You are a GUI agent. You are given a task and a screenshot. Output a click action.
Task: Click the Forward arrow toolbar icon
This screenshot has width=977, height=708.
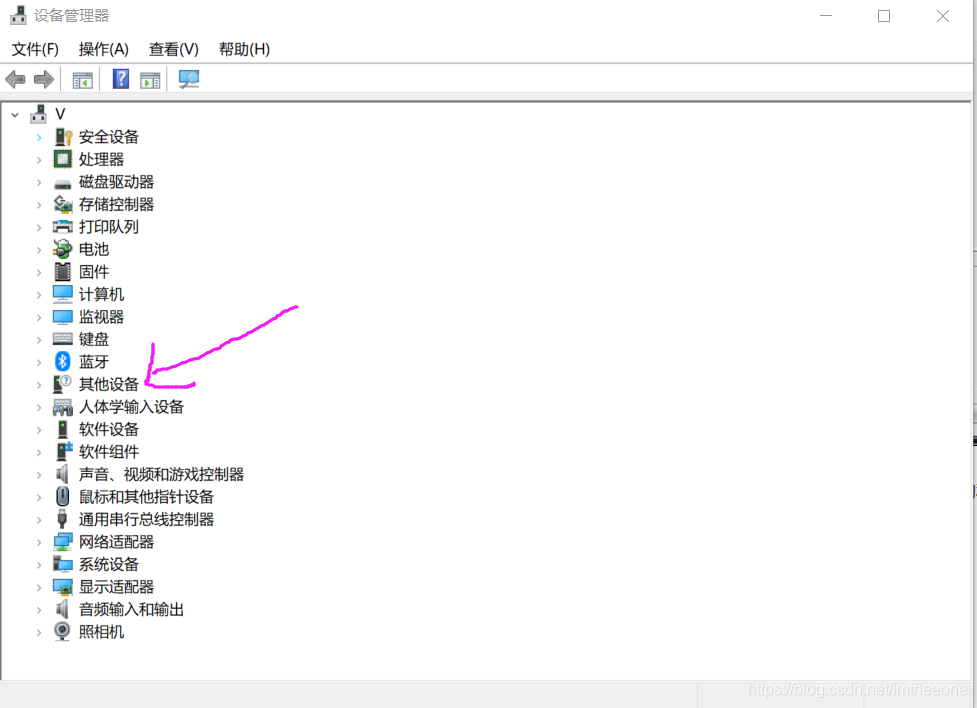[44, 80]
